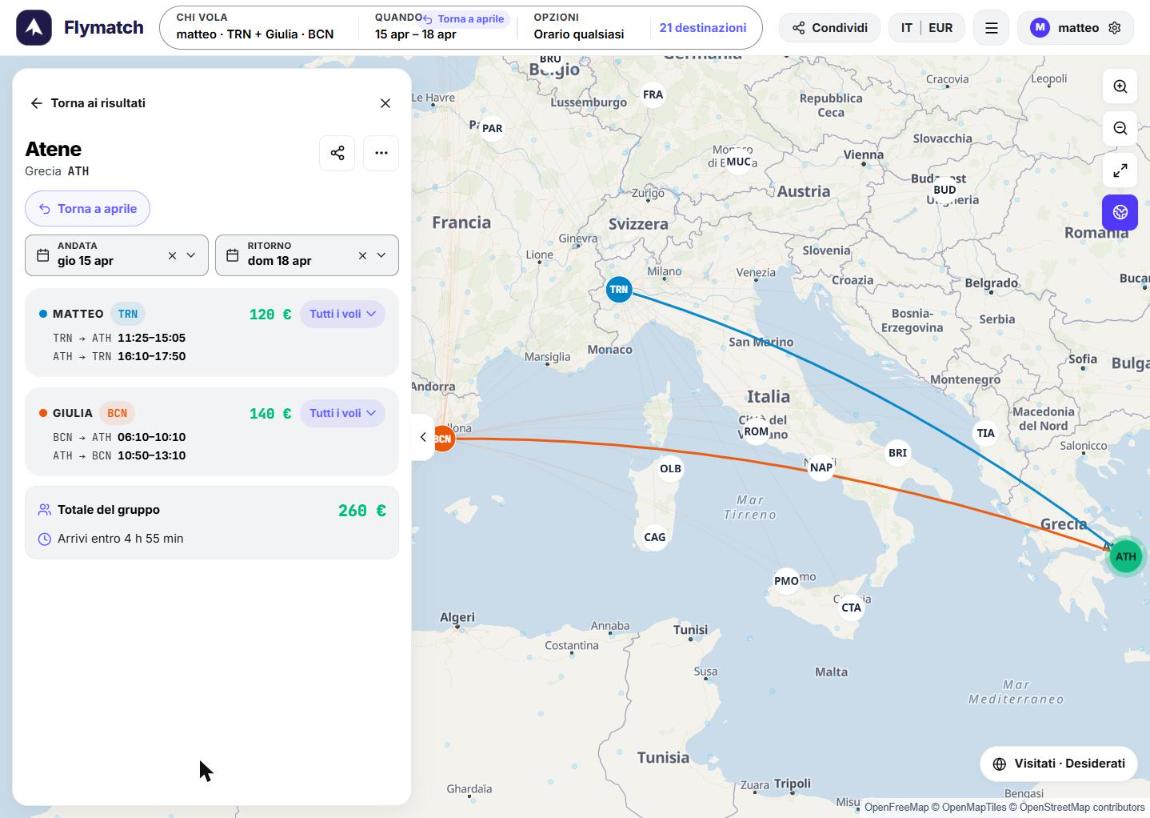1150x818 pixels.
Task: Click the ROM airport marker
Action: pos(756,431)
